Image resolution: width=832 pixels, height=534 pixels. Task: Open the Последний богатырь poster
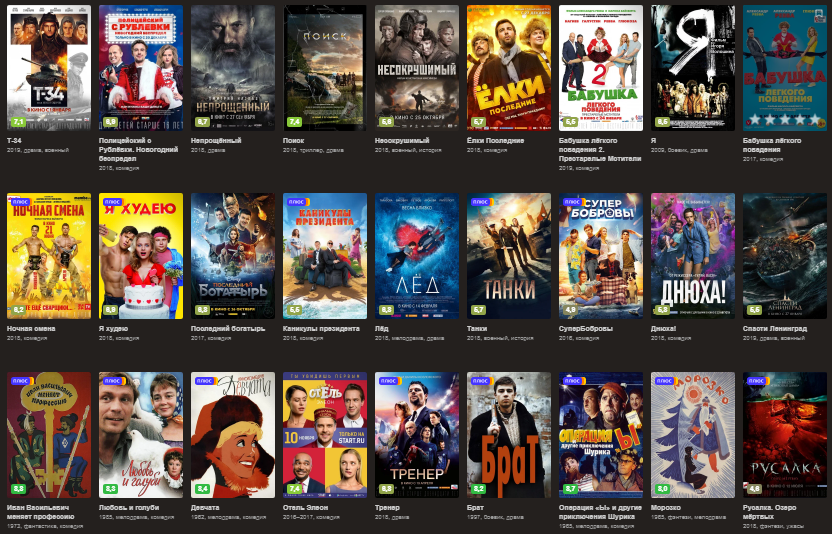(x=233, y=256)
